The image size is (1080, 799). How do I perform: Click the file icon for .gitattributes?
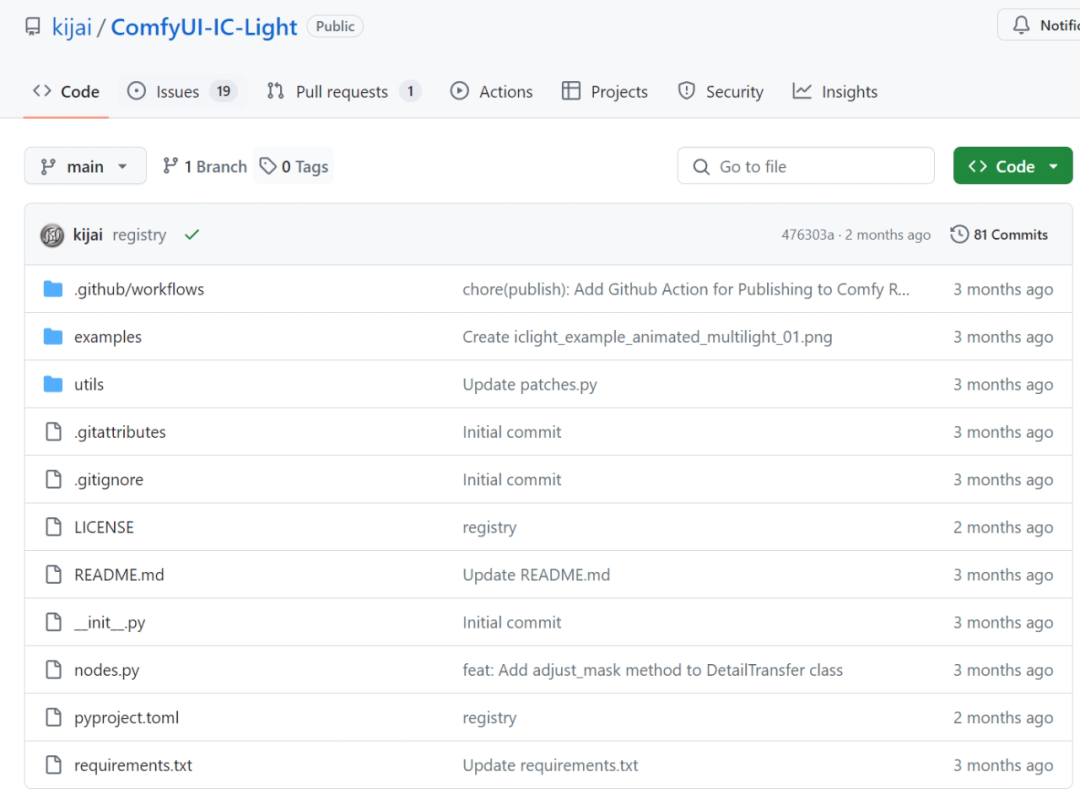[53, 432]
